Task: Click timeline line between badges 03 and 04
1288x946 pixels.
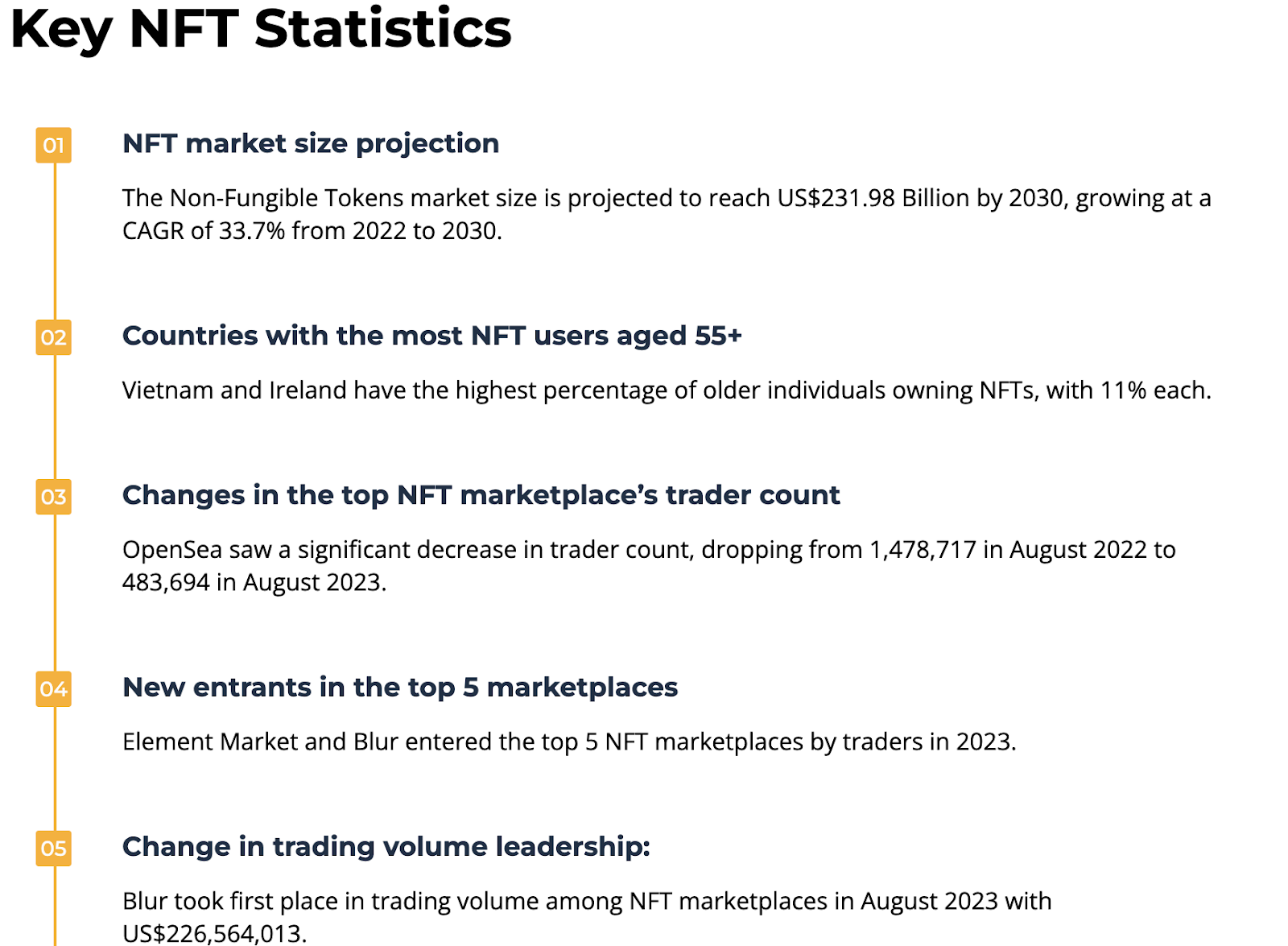Action: 55,593
